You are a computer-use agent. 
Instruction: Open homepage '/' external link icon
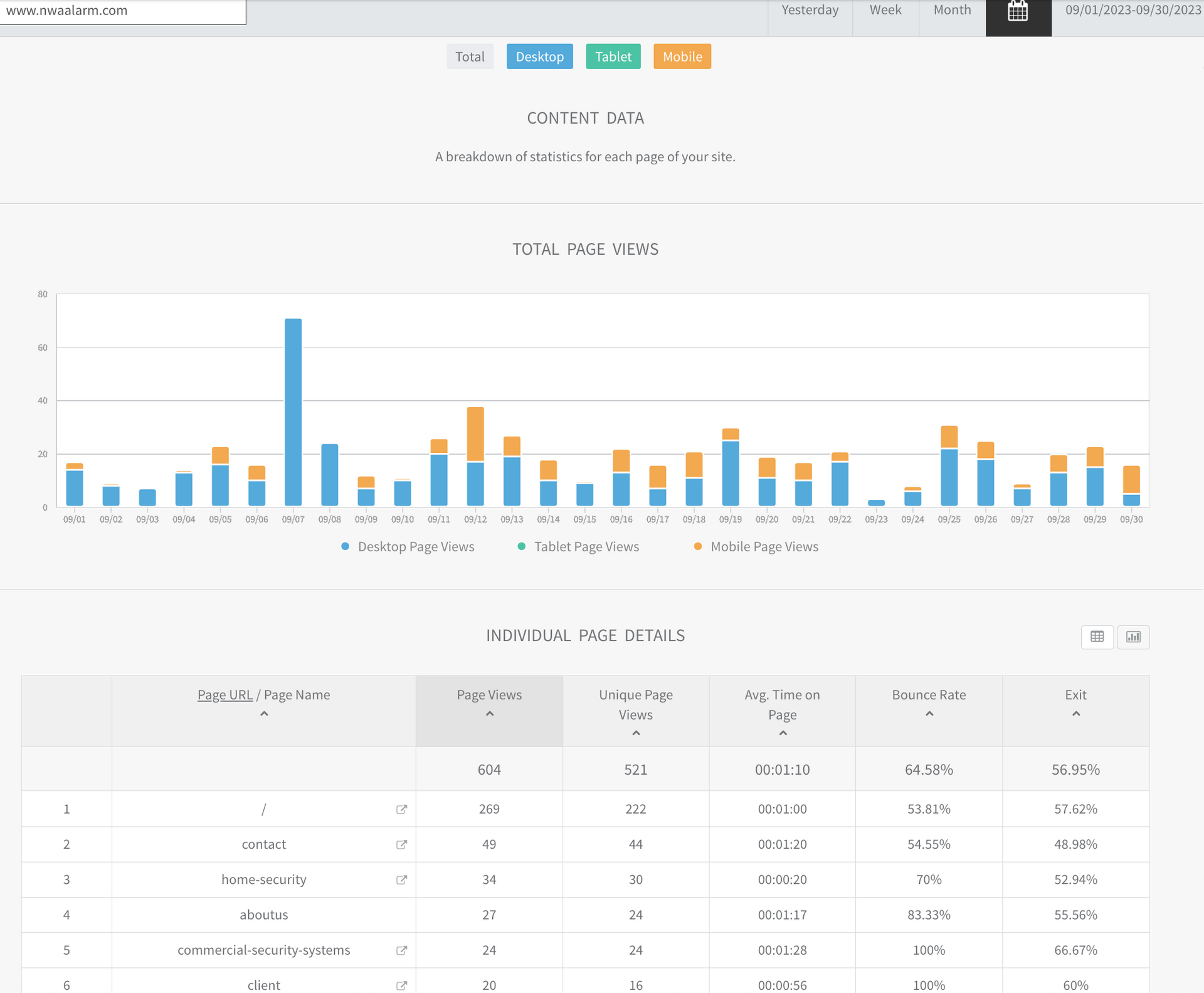[x=402, y=809]
